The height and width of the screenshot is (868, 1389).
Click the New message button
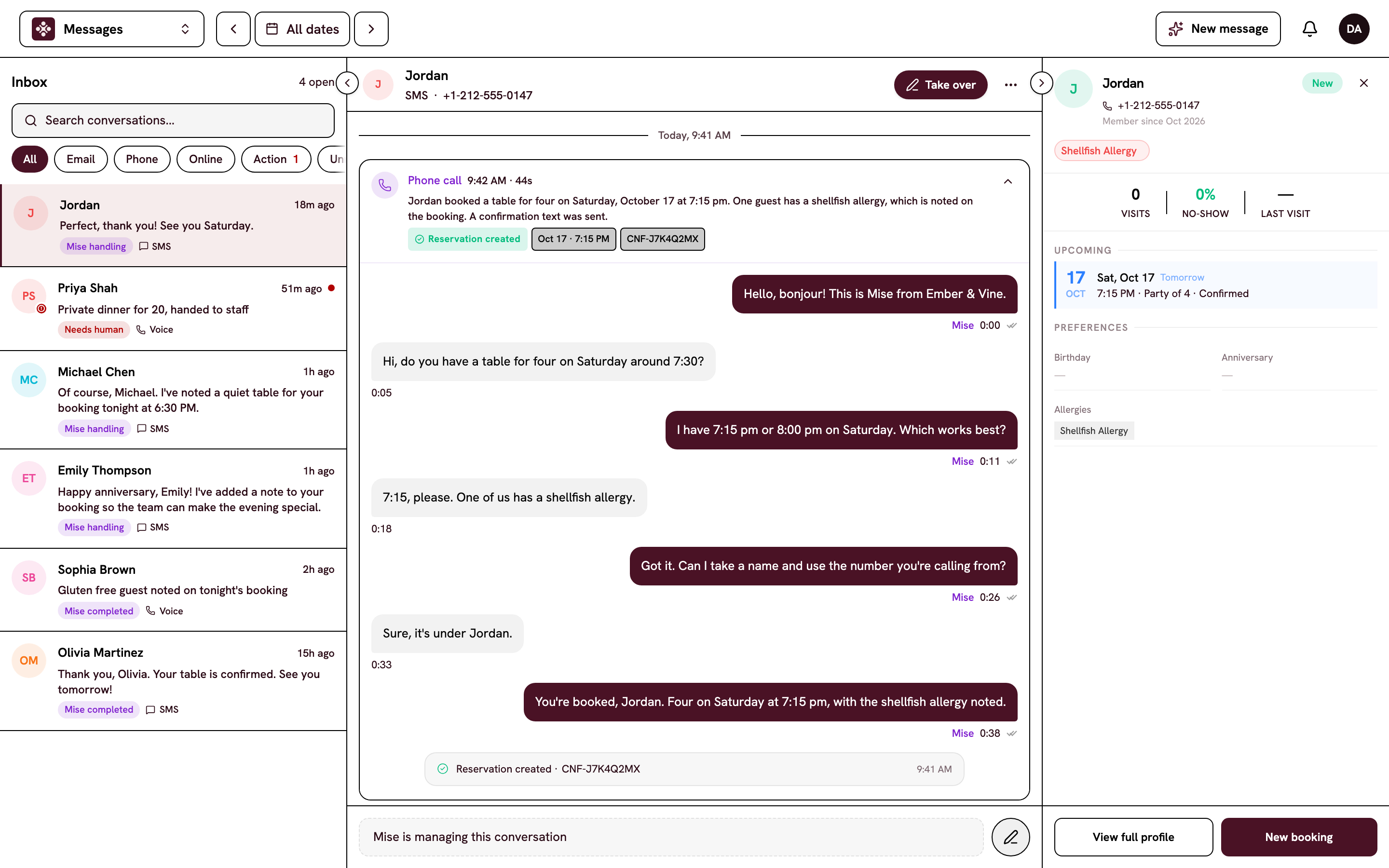1218,29
